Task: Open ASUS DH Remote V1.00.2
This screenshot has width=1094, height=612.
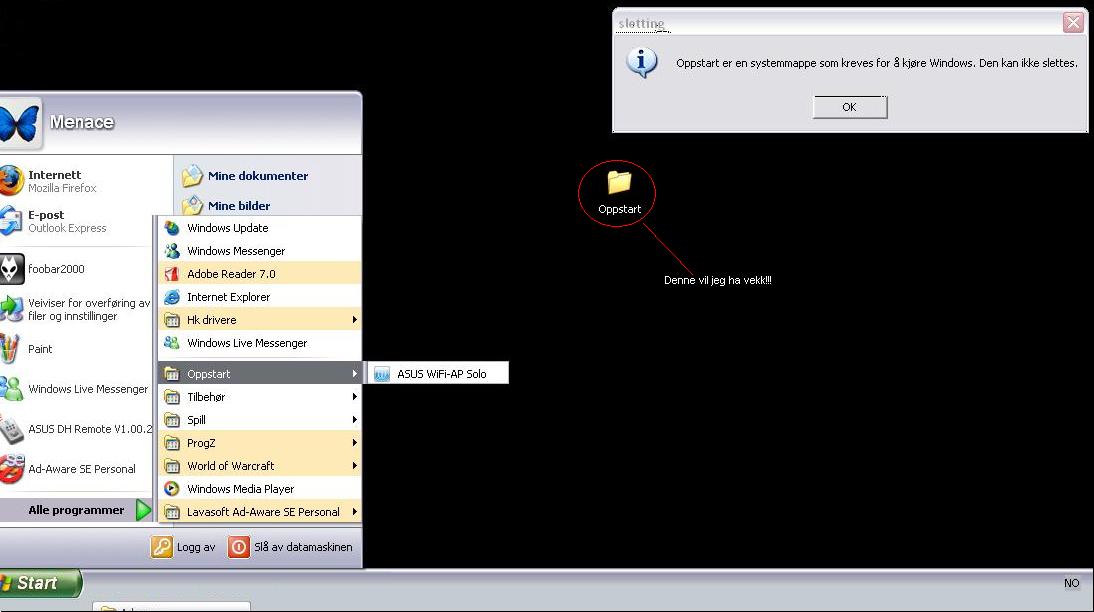Action: 77,429
